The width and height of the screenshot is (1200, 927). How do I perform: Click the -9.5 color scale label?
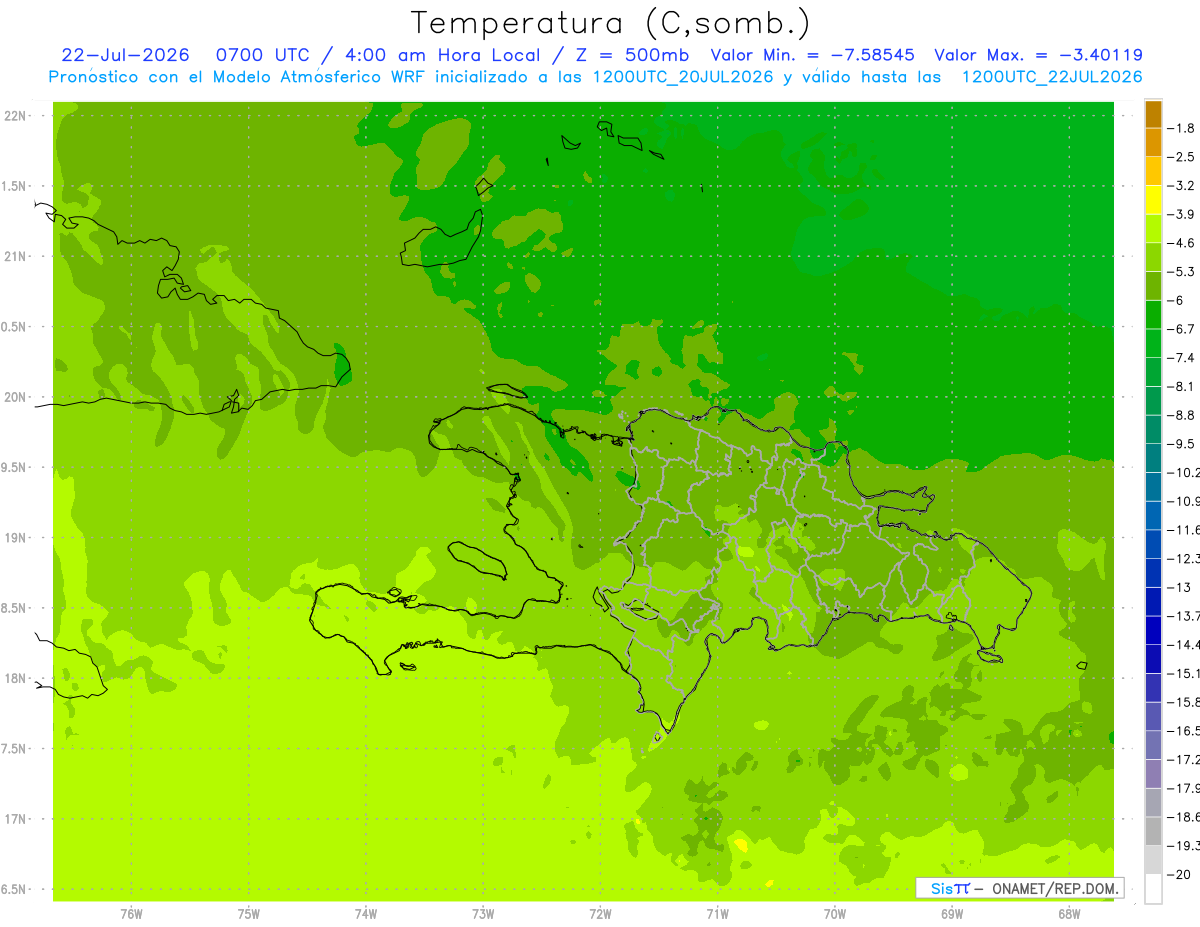pyautogui.click(x=1183, y=444)
